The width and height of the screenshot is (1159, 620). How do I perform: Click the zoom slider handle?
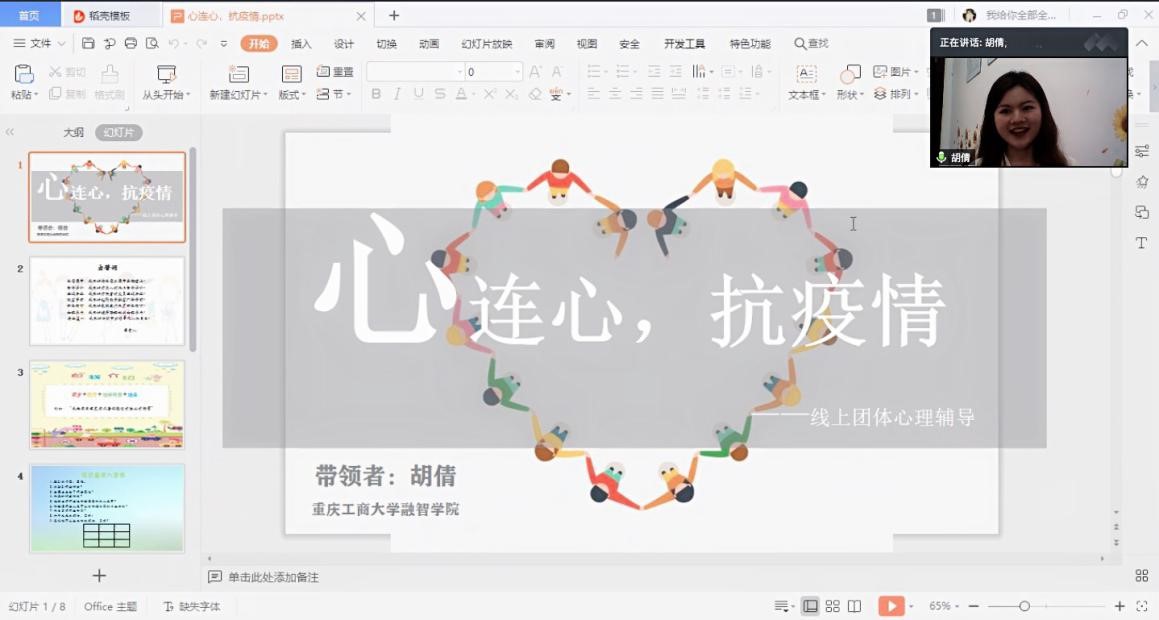pyautogui.click(x=1024, y=606)
